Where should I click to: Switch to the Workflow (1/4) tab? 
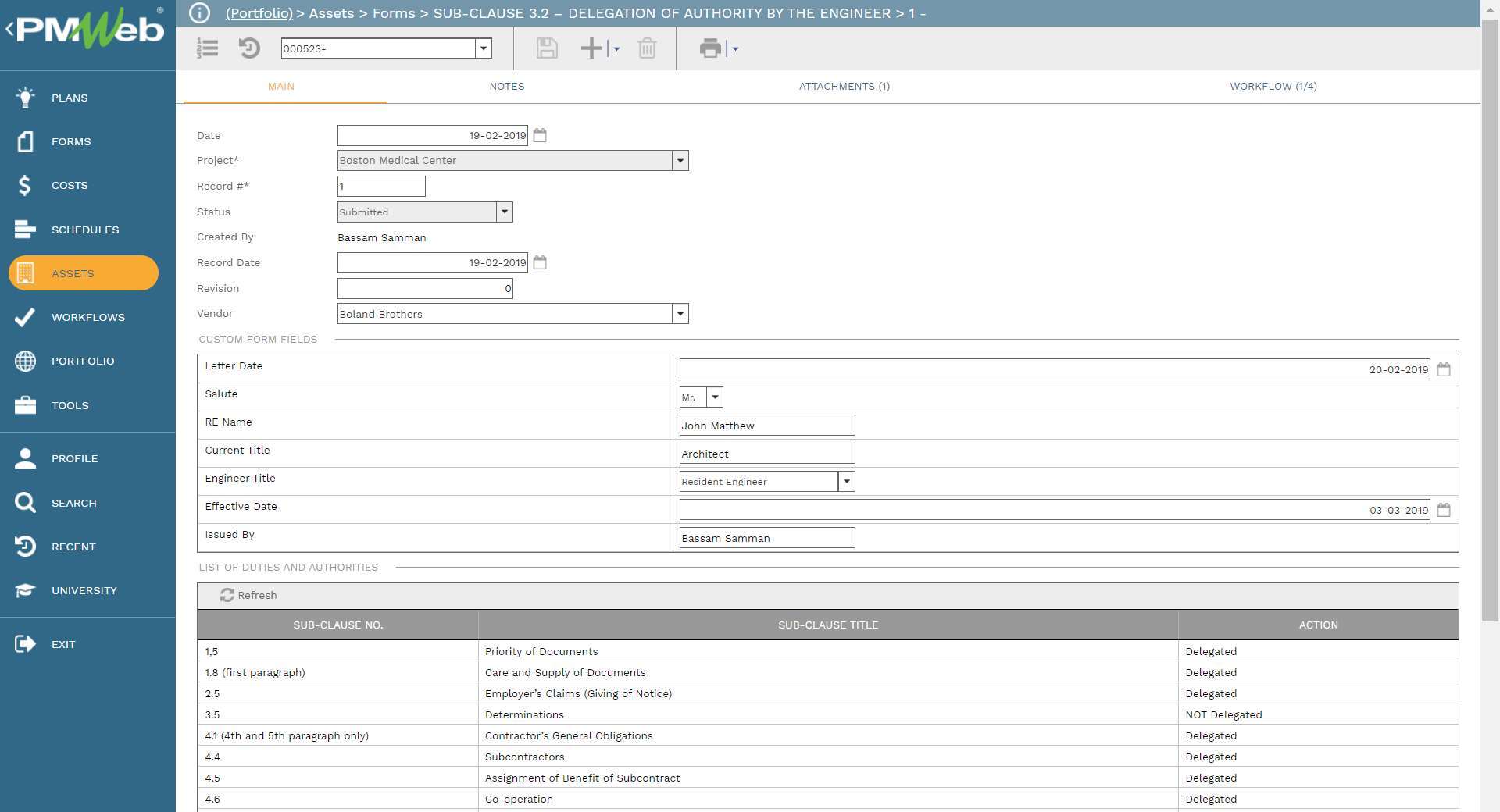pos(1273,87)
